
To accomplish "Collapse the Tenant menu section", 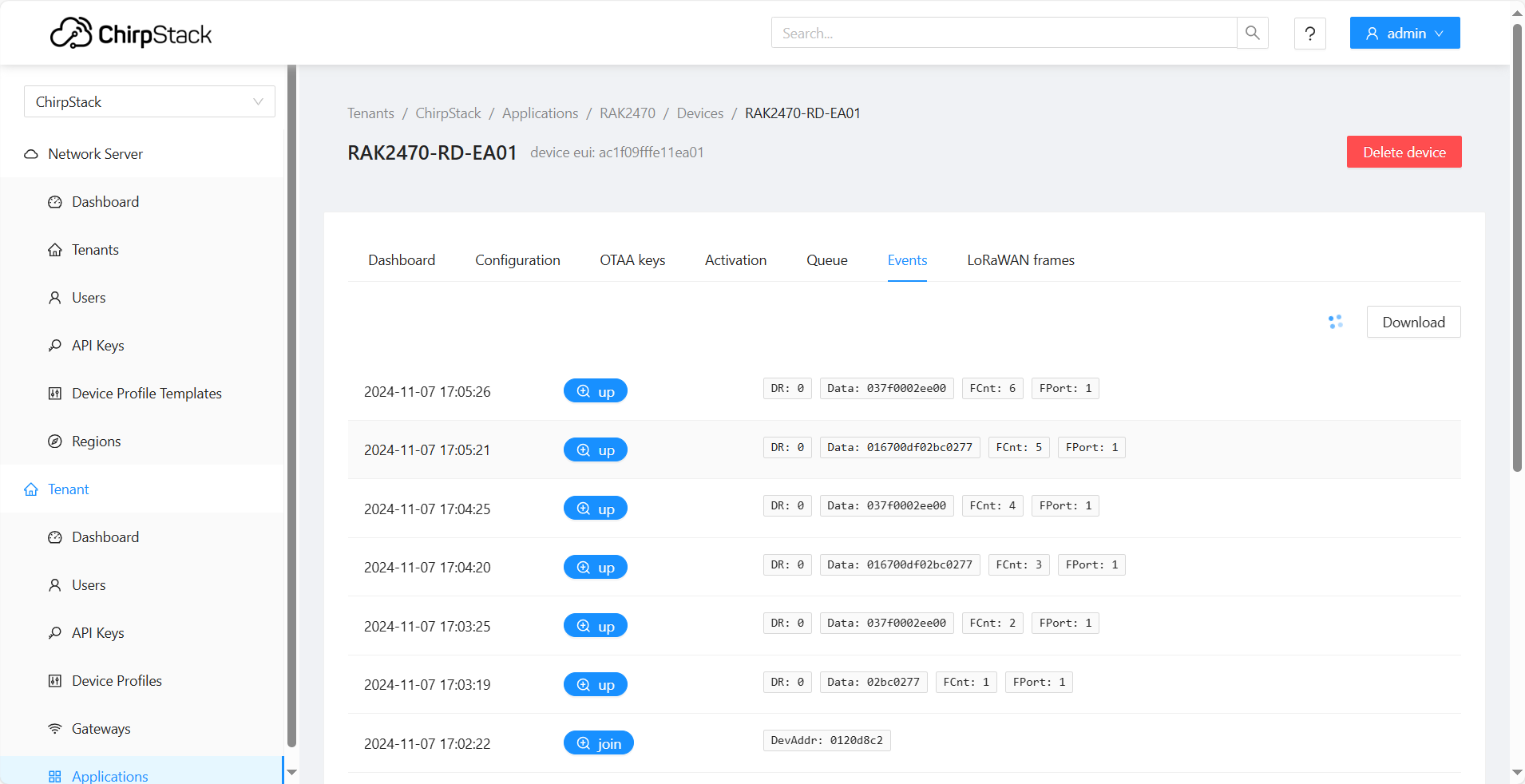I will (x=142, y=489).
